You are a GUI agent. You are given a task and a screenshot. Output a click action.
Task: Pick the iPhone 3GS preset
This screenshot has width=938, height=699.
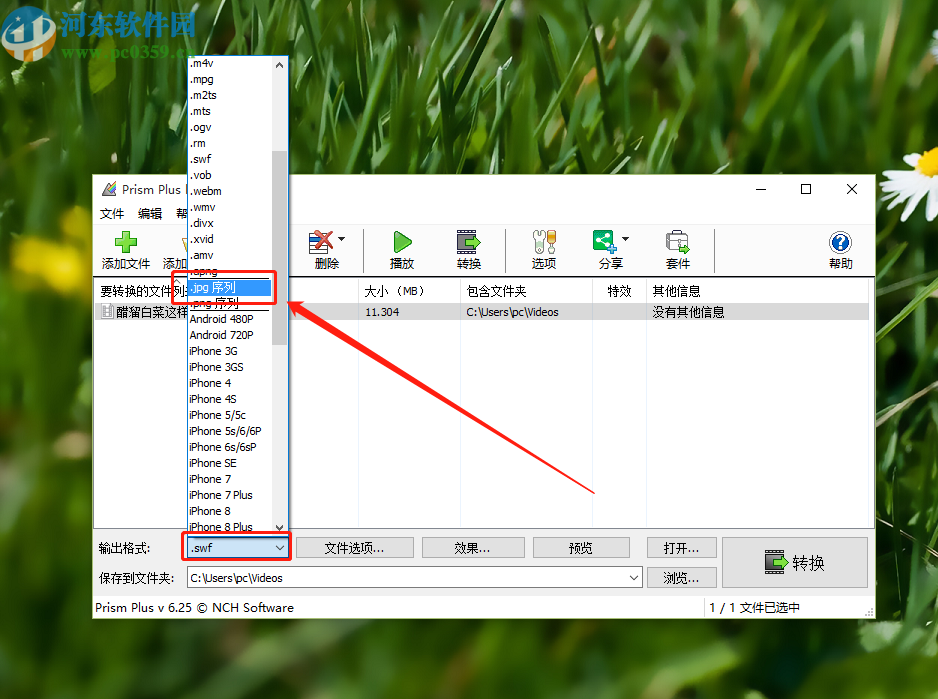point(230,367)
